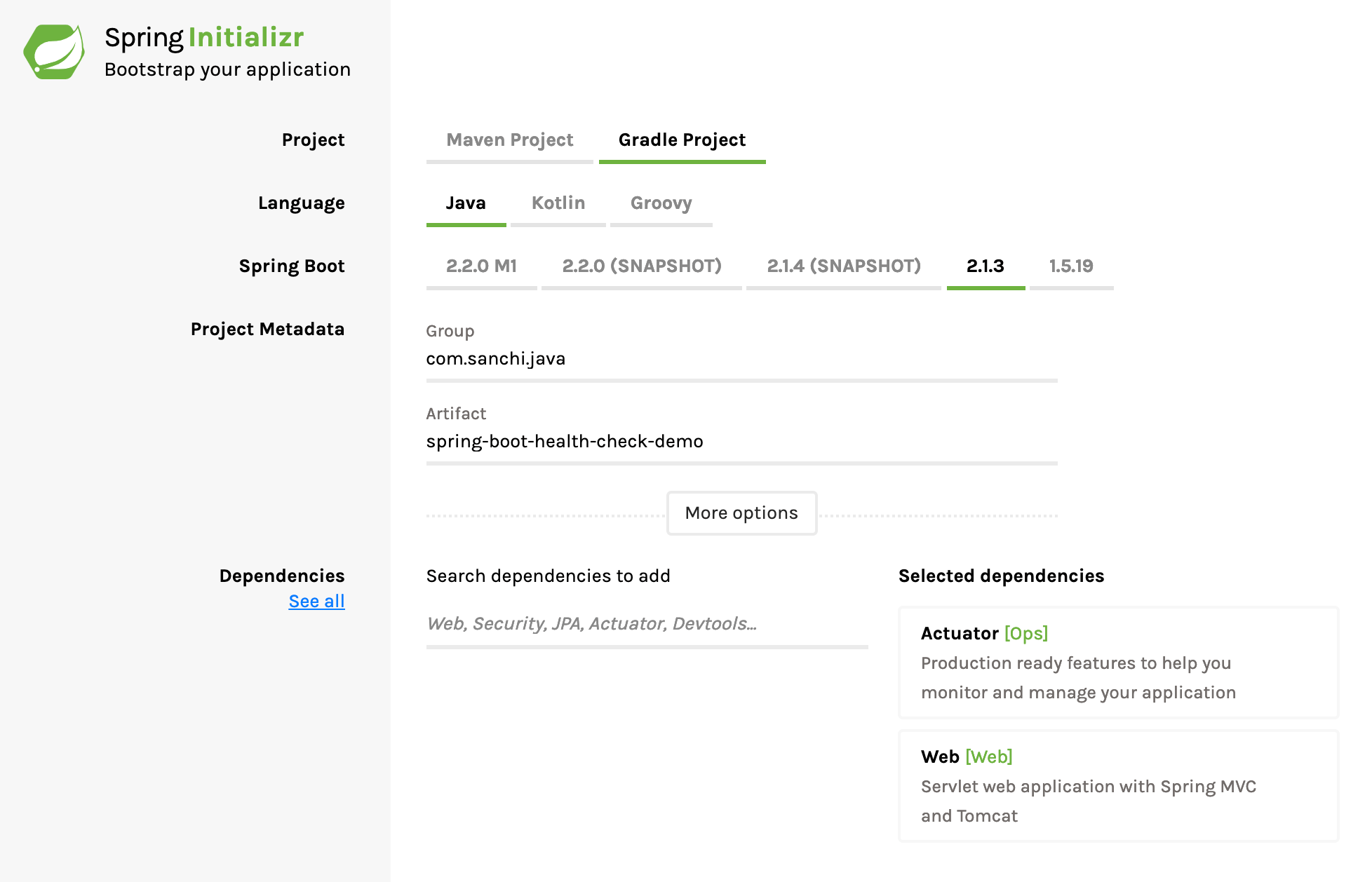This screenshot has width=1372, height=882.
Task: Select Spring Boot 2.1.4 SNAPSHOT
Action: coord(844,266)
